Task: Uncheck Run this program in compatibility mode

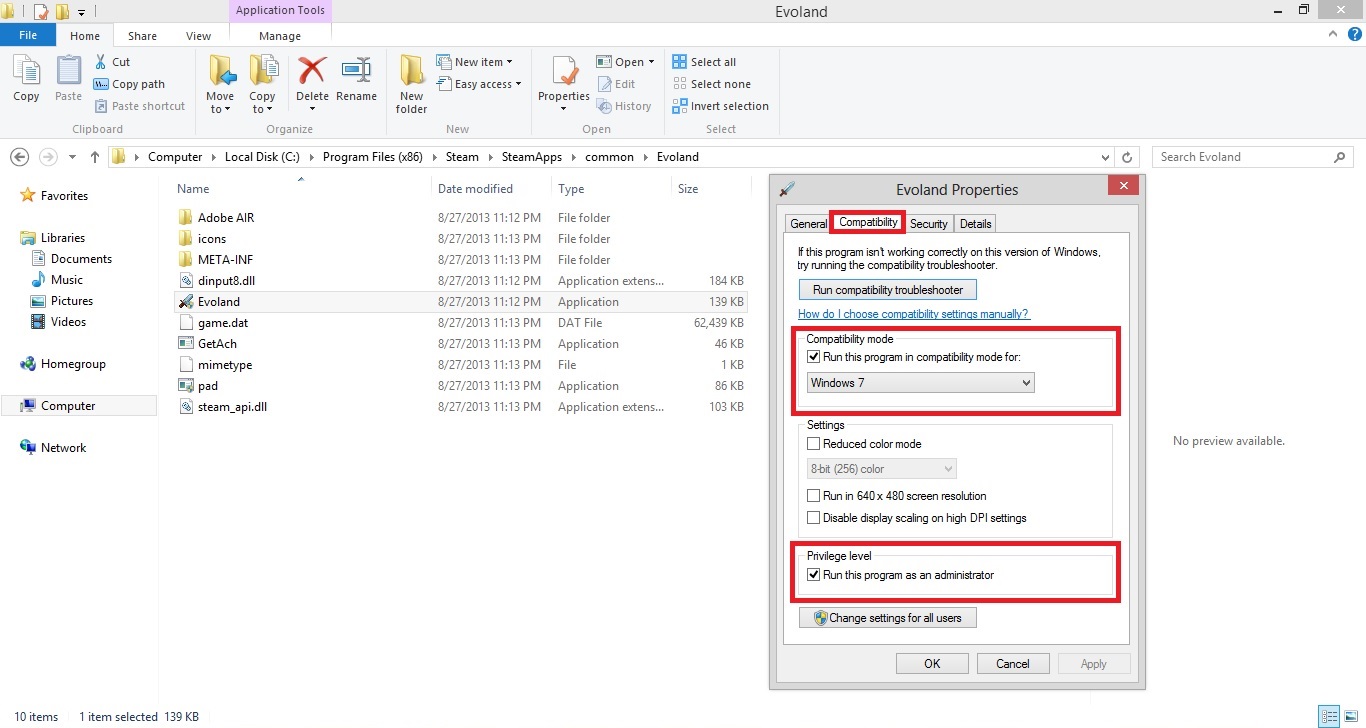Action: coord(814,357)
